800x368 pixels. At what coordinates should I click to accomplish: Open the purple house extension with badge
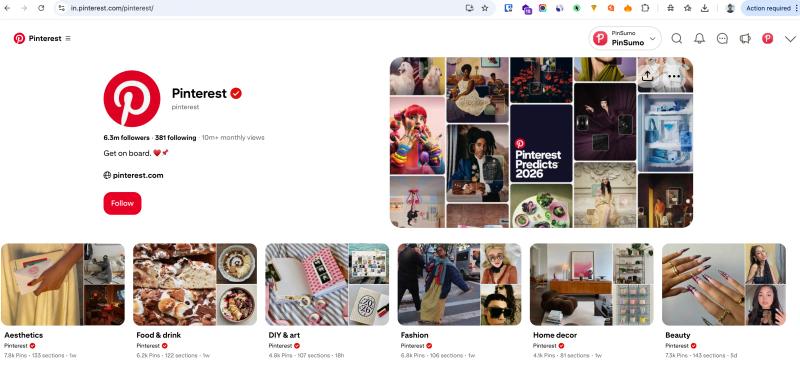click(x=526, y=9)
